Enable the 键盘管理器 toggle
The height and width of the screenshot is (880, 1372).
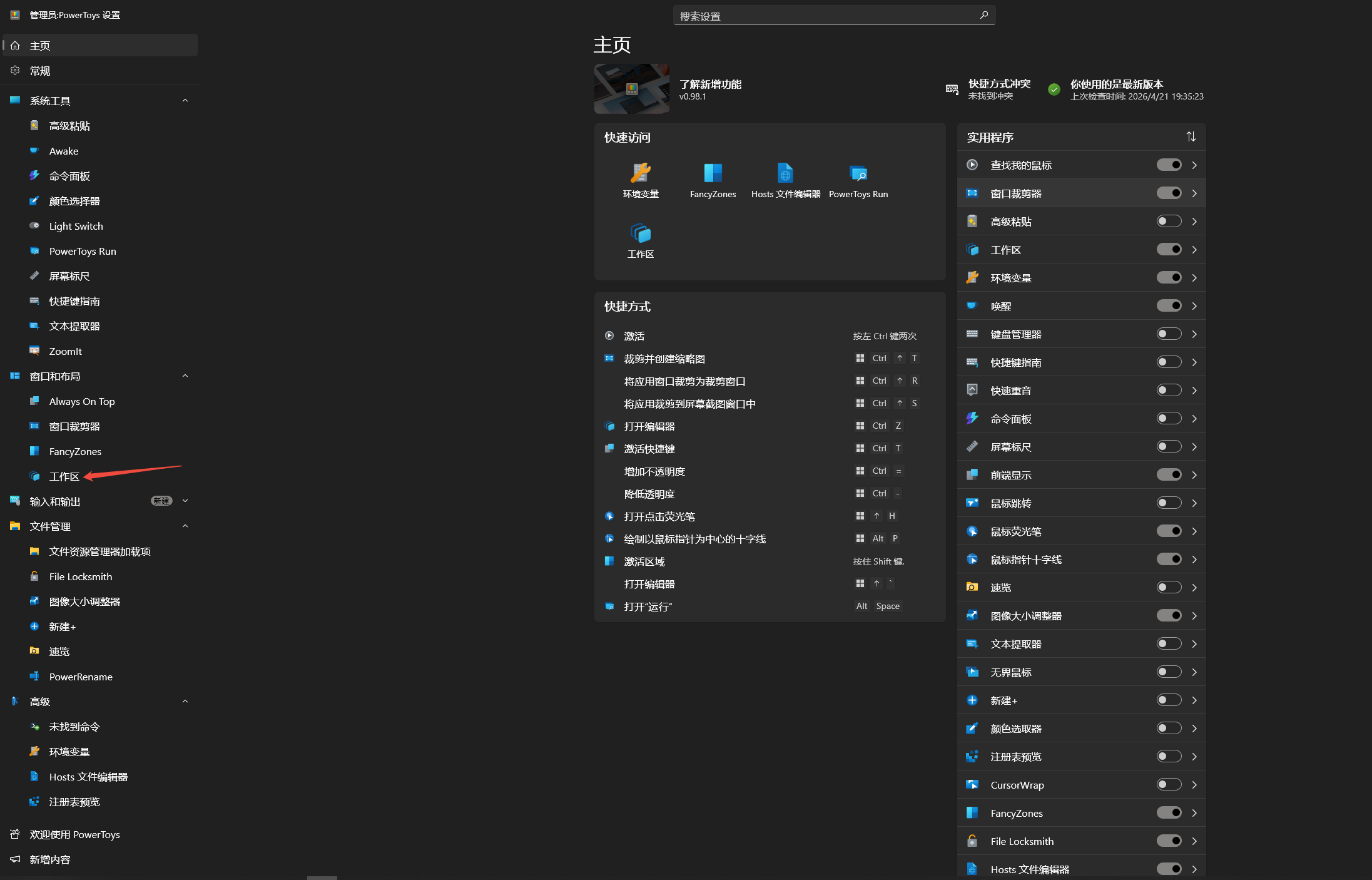click(1168, 334)
